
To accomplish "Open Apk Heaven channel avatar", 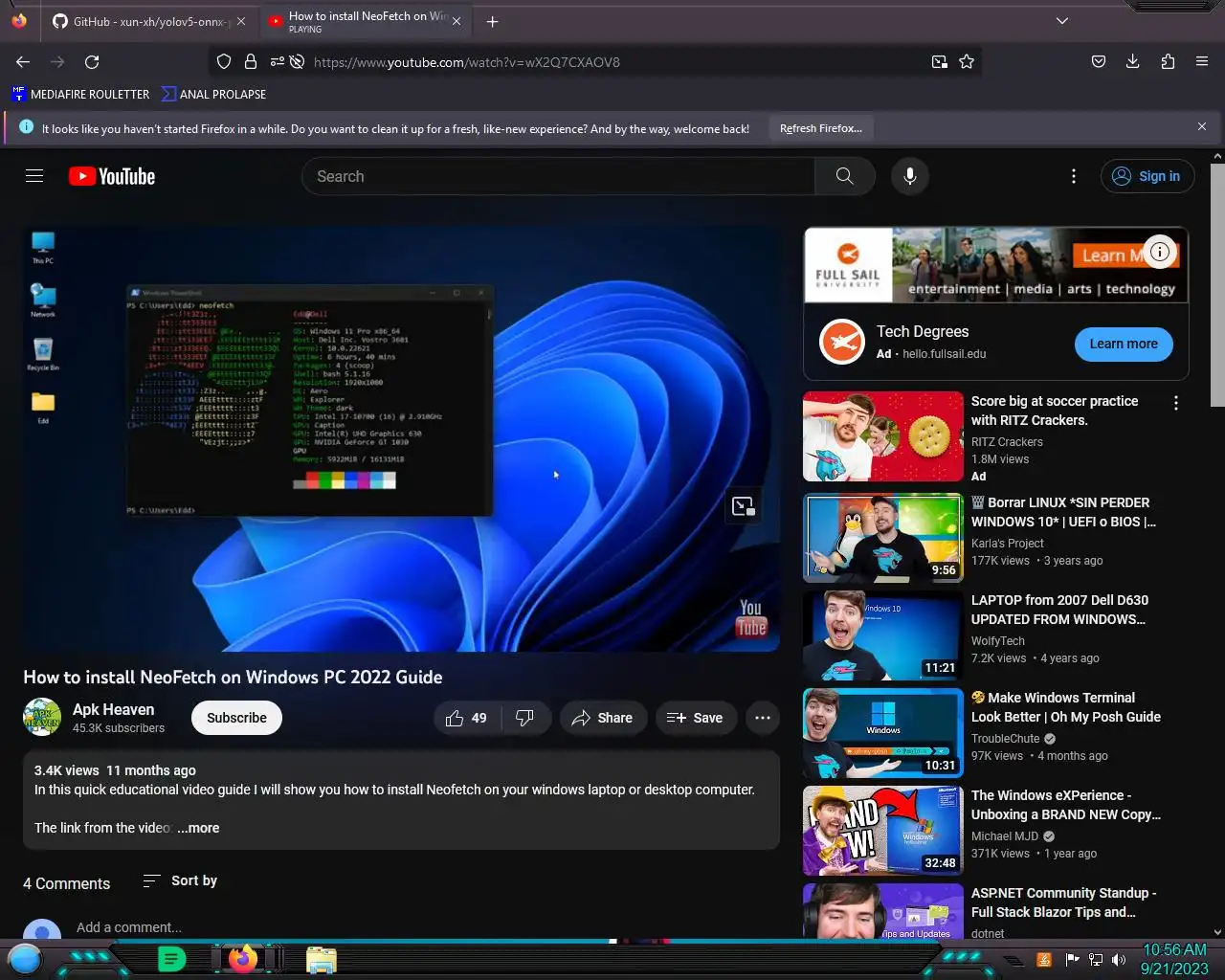I will (x=42, y=718).
